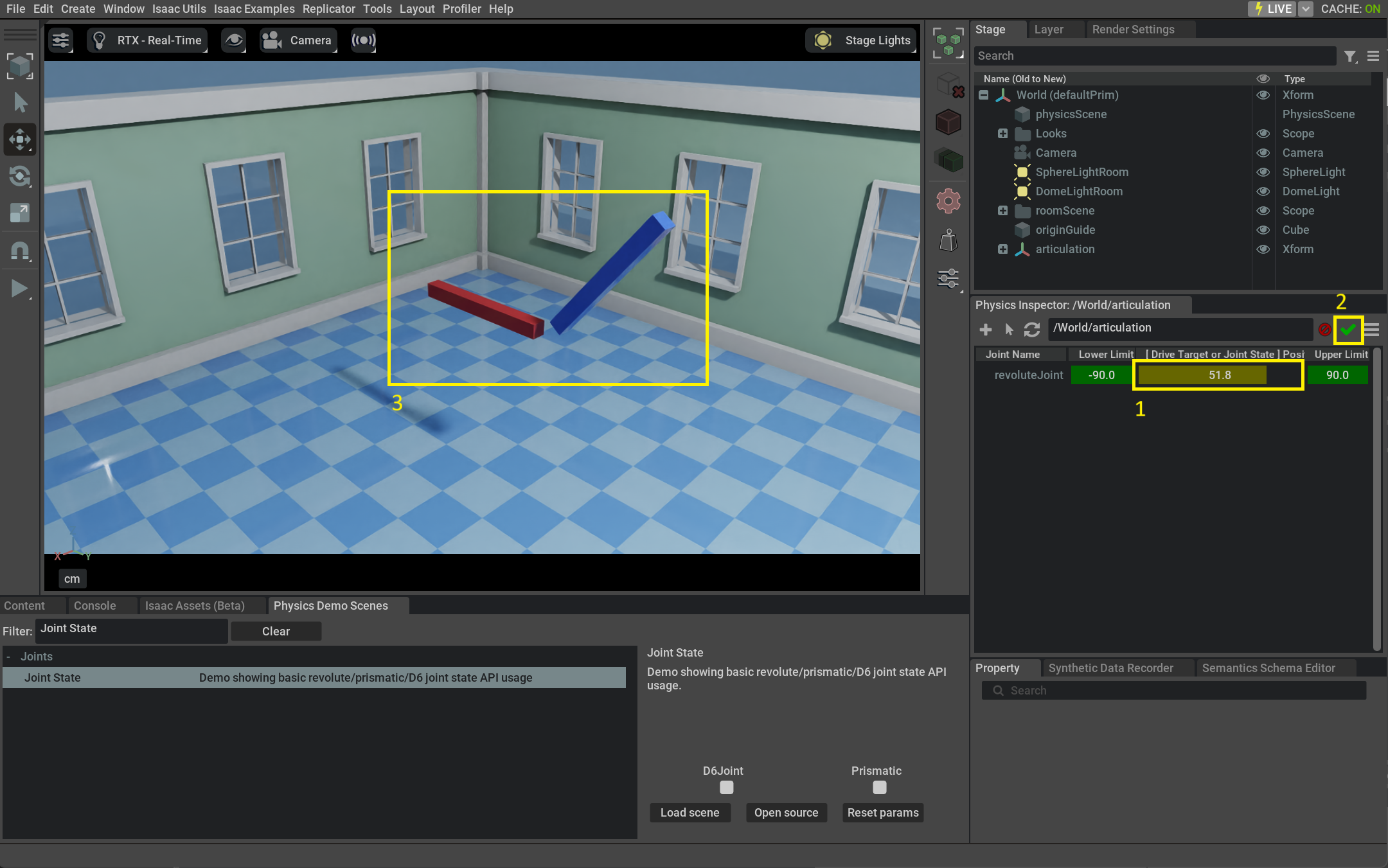Open viewport settings sliders icon

click(x=60, y=40)
